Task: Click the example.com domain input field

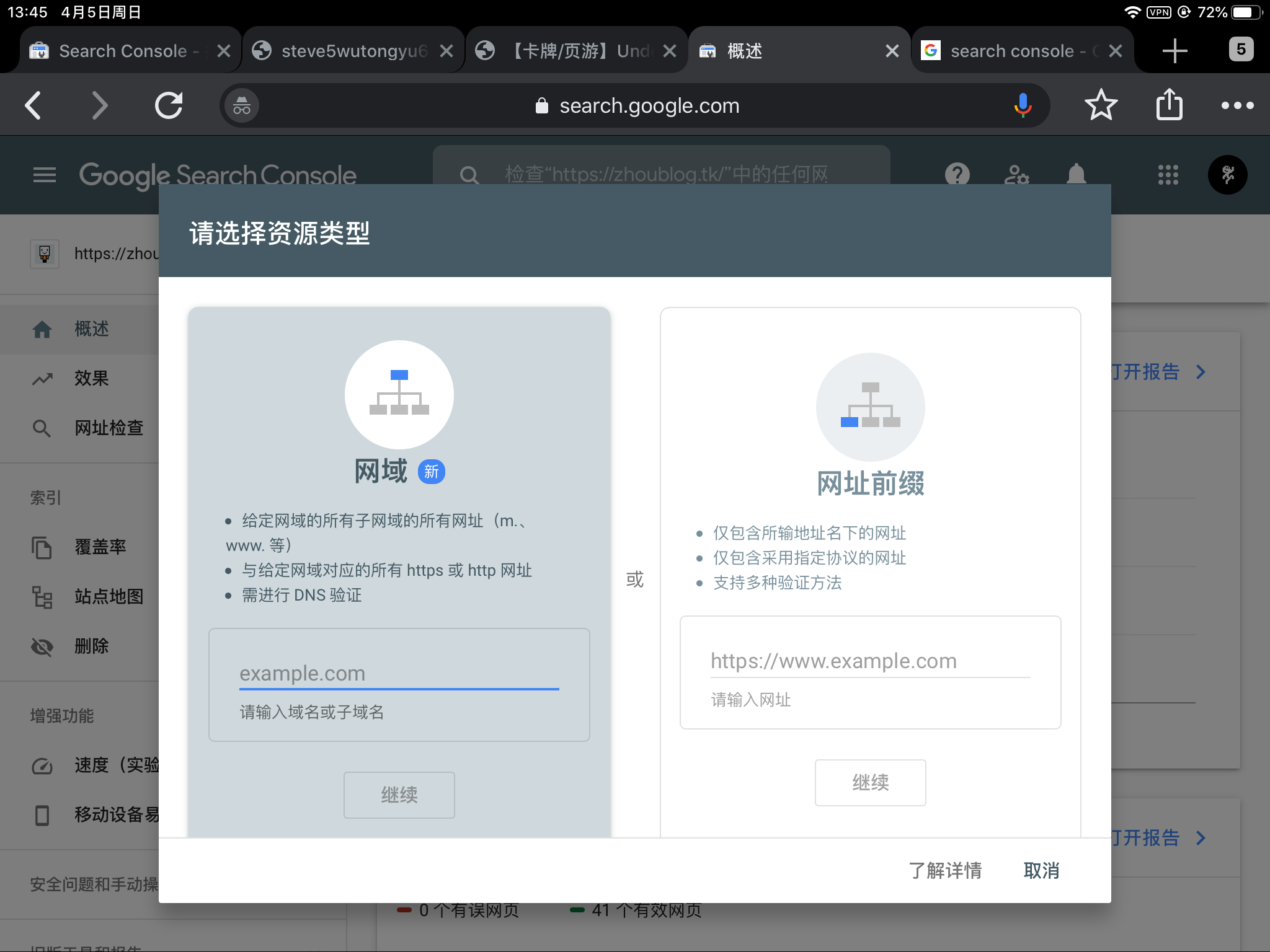Action: 399,674
